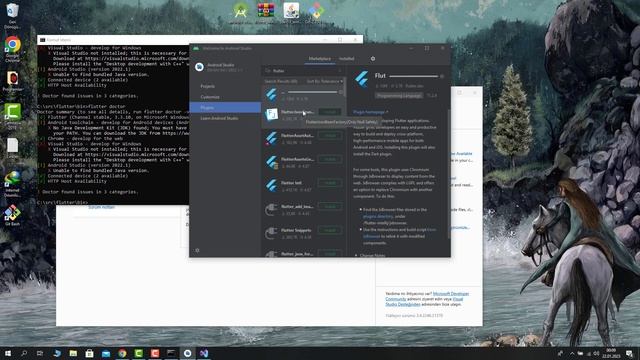
Task: Click the Programming Language tag
Action: coord(399,96)
